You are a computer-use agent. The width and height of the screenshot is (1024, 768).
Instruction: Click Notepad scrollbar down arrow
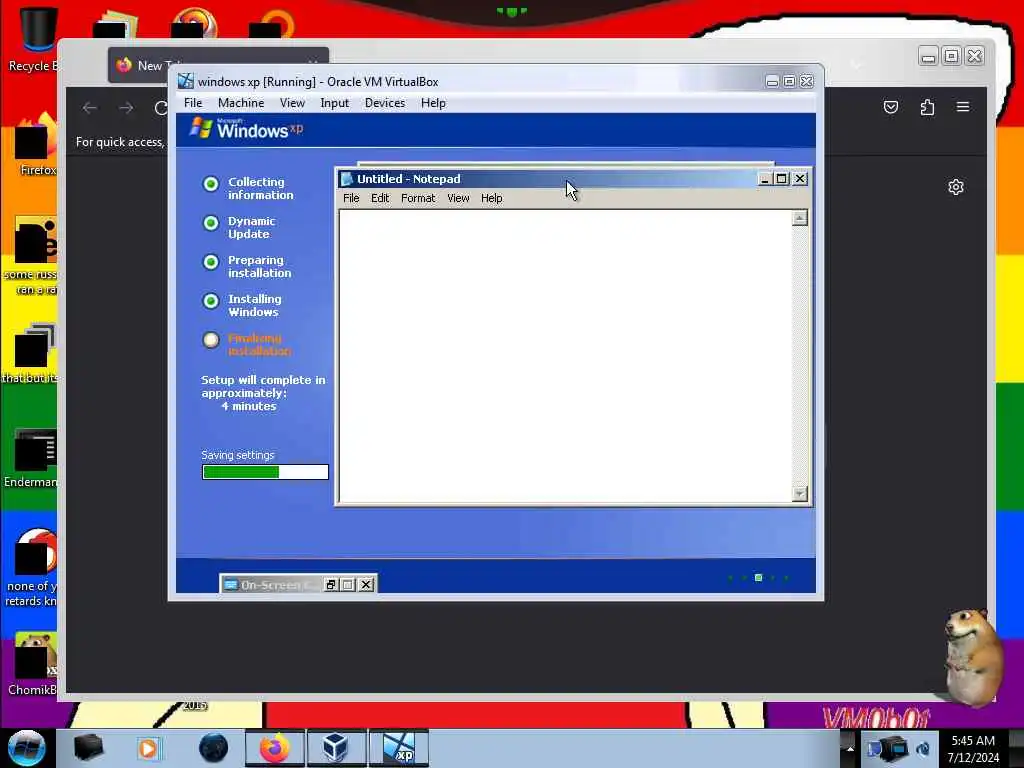(799, 494)
